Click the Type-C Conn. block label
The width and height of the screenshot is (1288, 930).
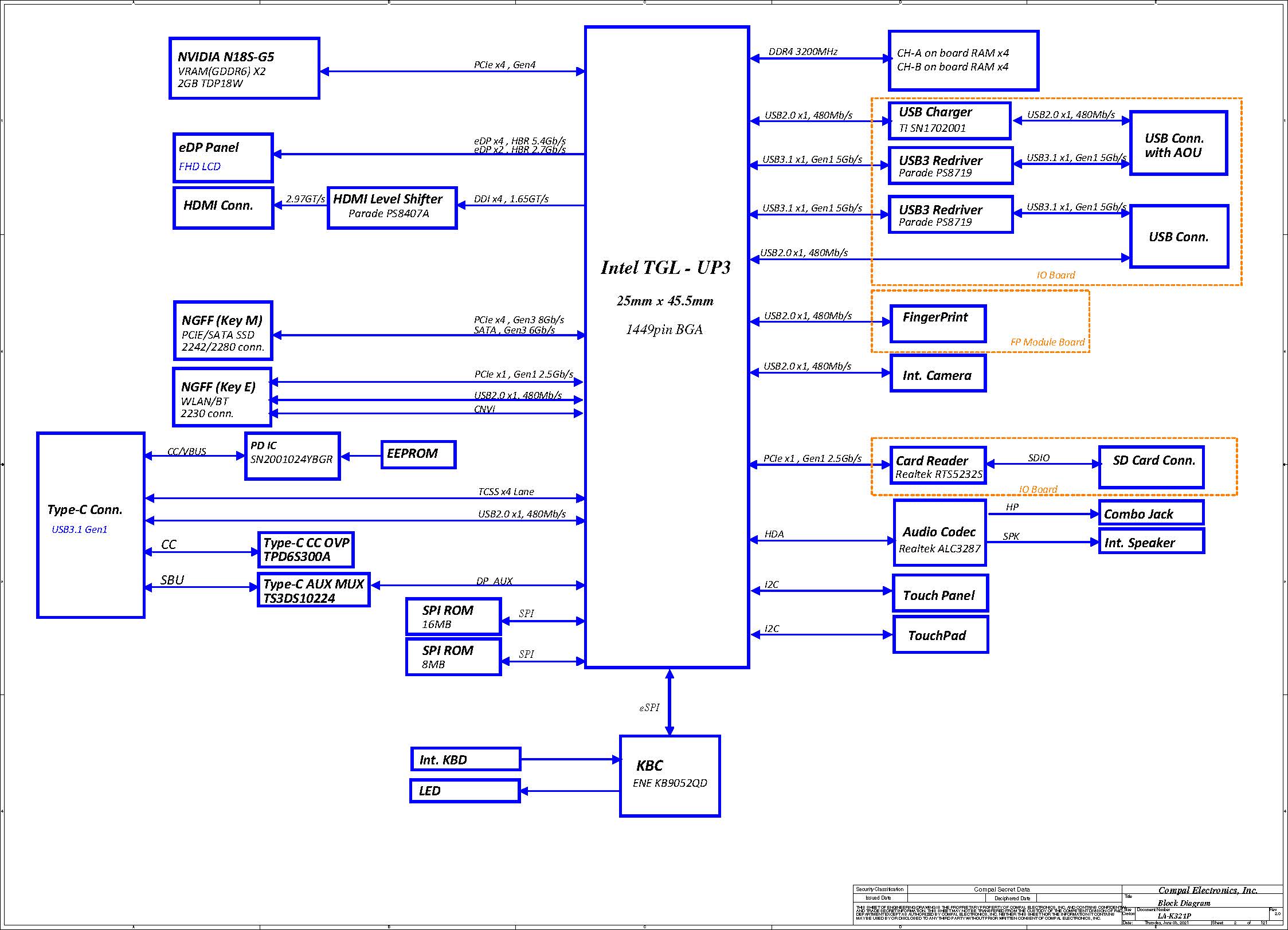pos(85,510)
